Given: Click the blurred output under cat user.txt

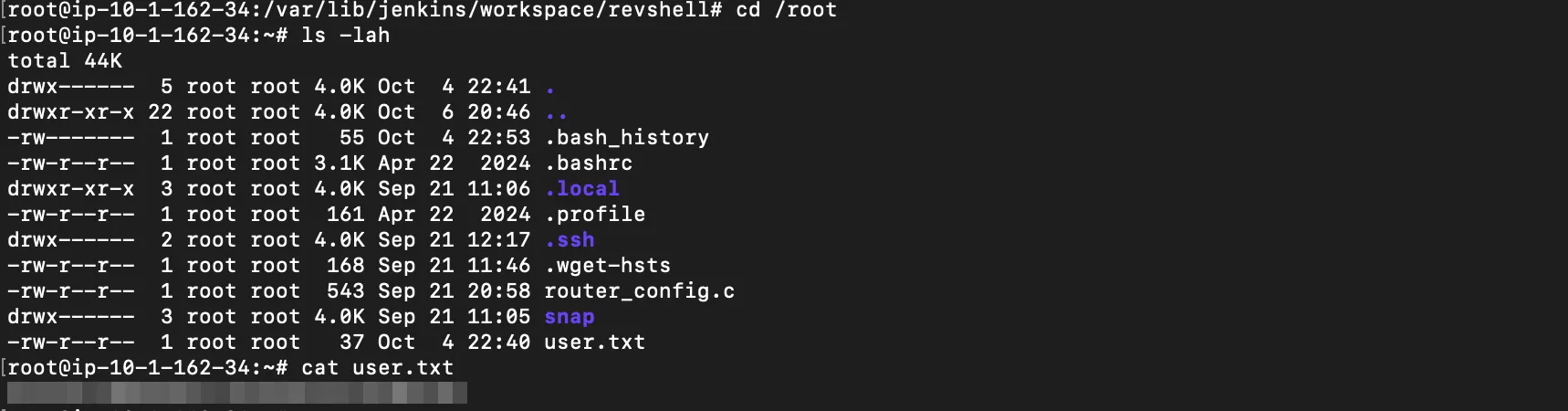Looking at the screenshot, I should 237,394.
